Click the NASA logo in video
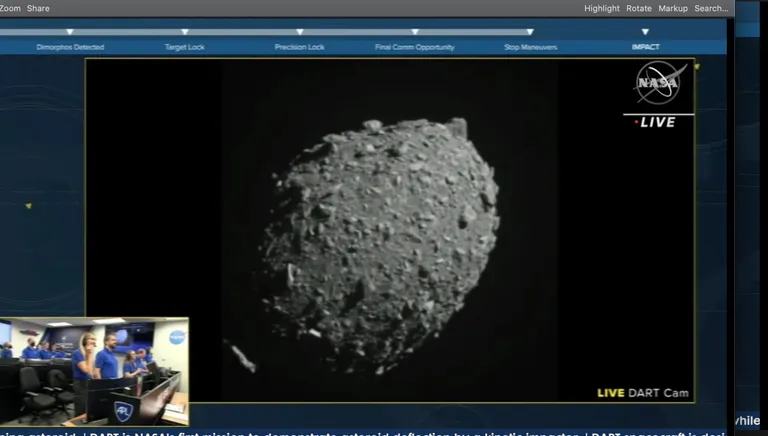768x436 pixels. [659, 82]
